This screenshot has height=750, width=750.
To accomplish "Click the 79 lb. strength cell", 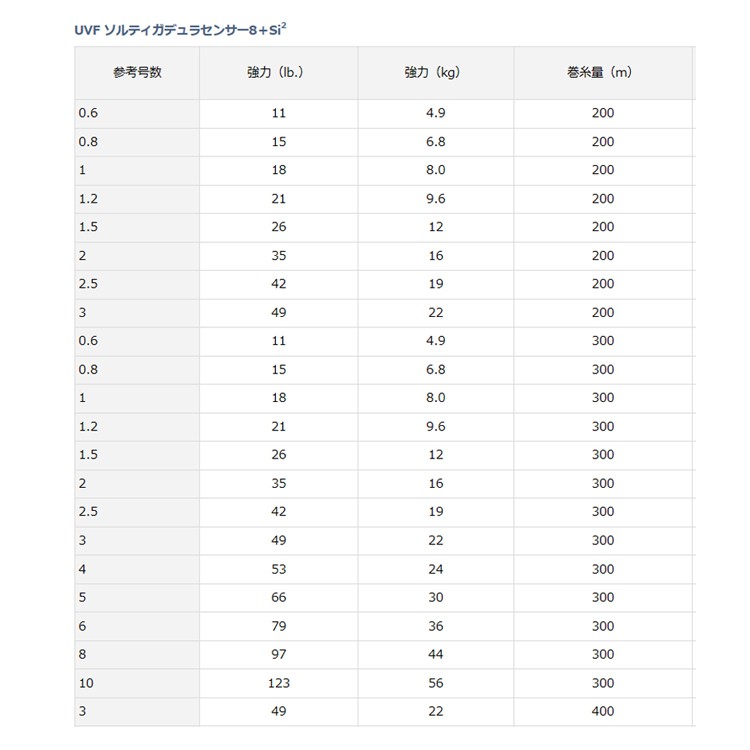I will coord(278,626).
